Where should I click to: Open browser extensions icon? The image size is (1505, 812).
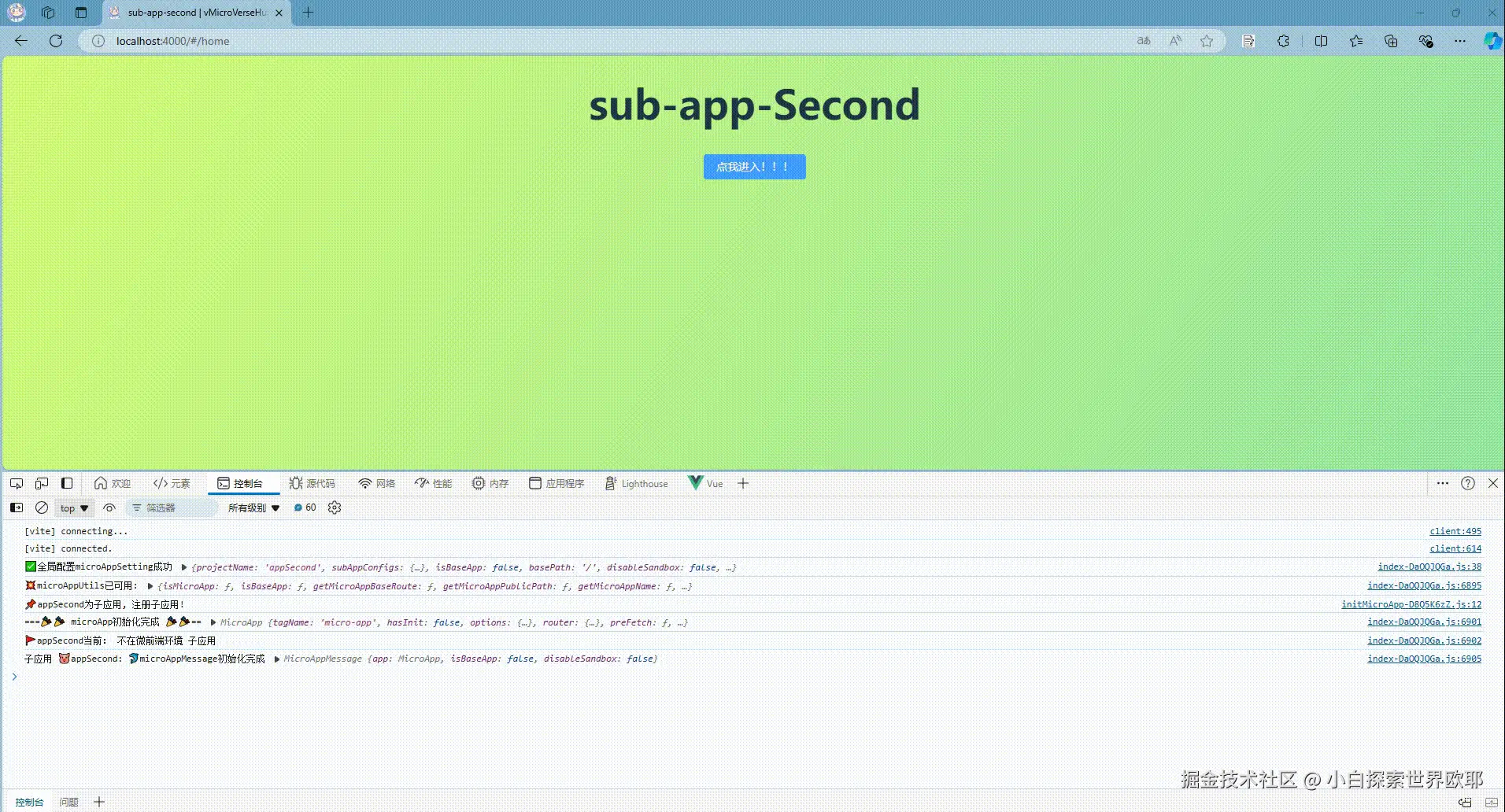(x=1282, y=41)
